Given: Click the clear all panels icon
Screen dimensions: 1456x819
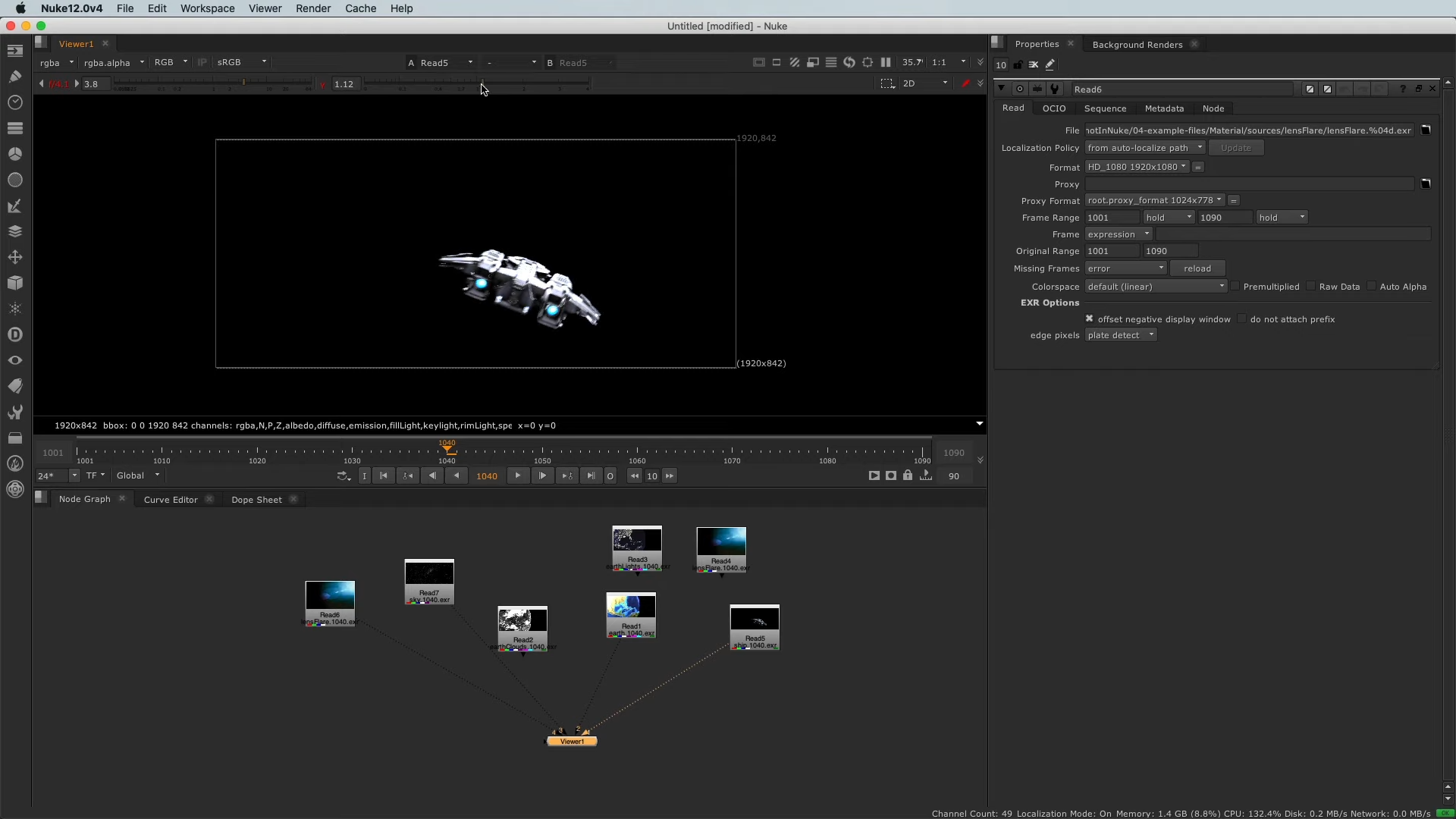Looking at the screenshot, I should 1034,65.
